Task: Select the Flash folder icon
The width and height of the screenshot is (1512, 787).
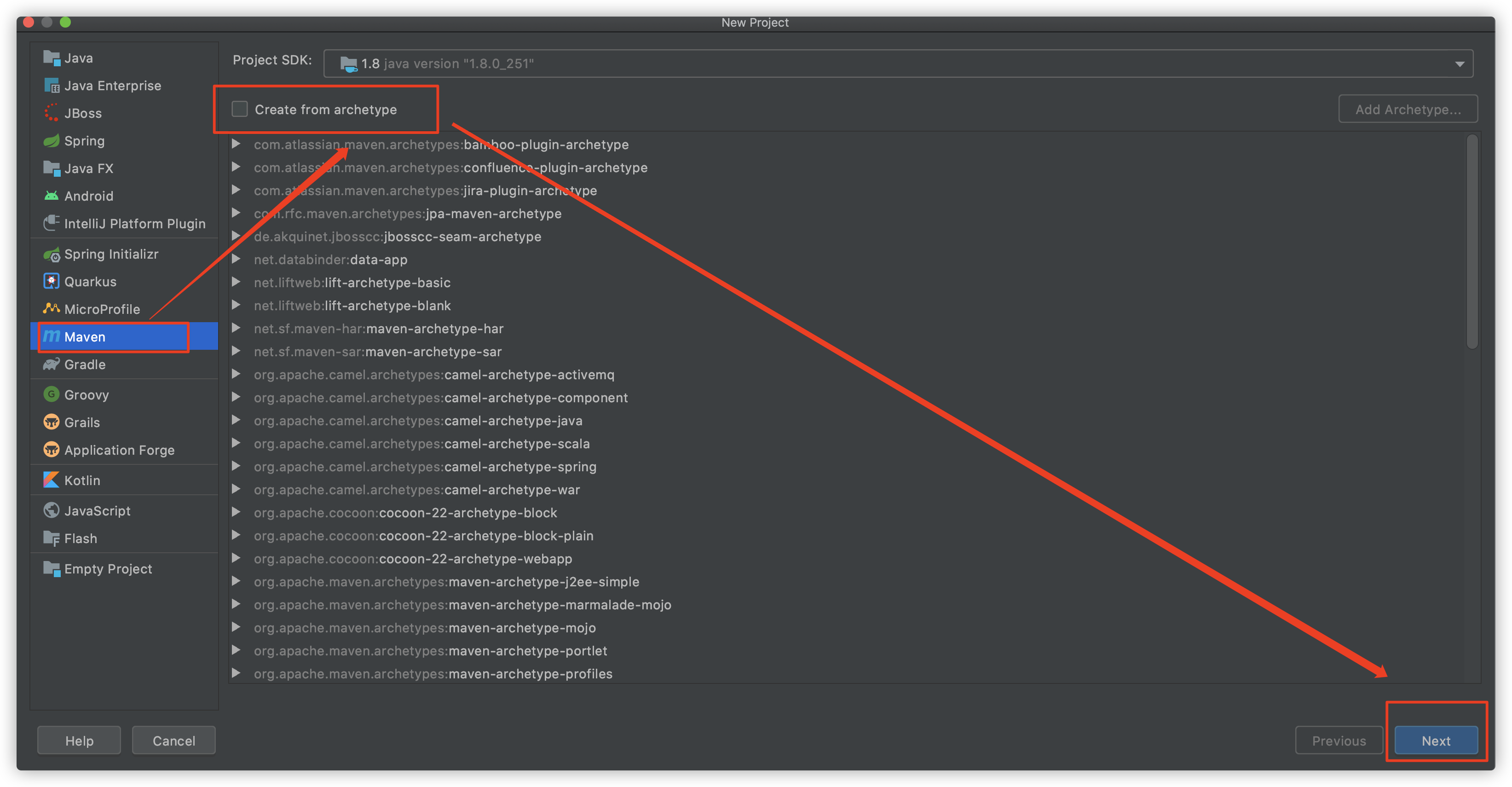Action: coord(52,539)
